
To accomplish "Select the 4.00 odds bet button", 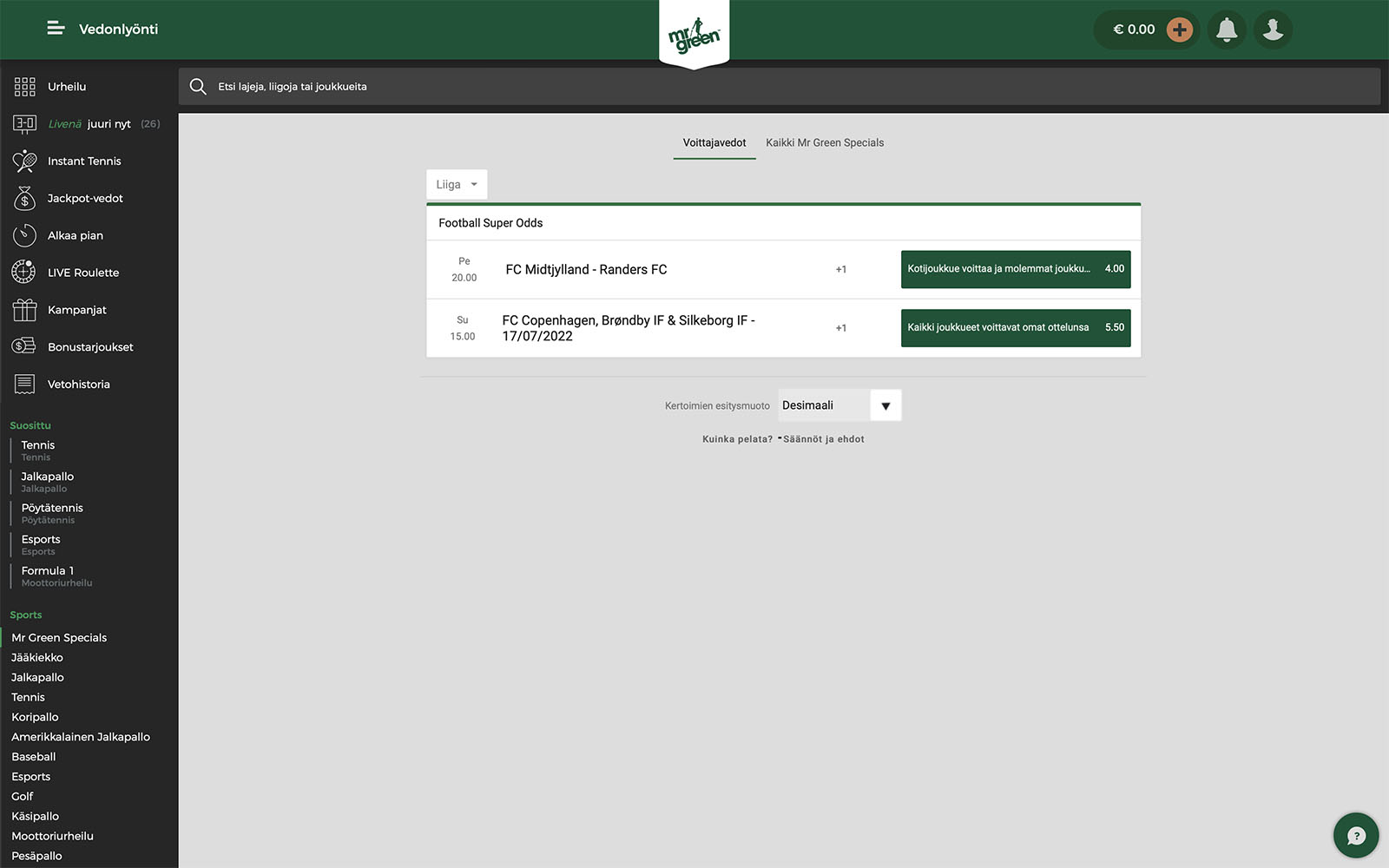I will (x=1015, y=269).
